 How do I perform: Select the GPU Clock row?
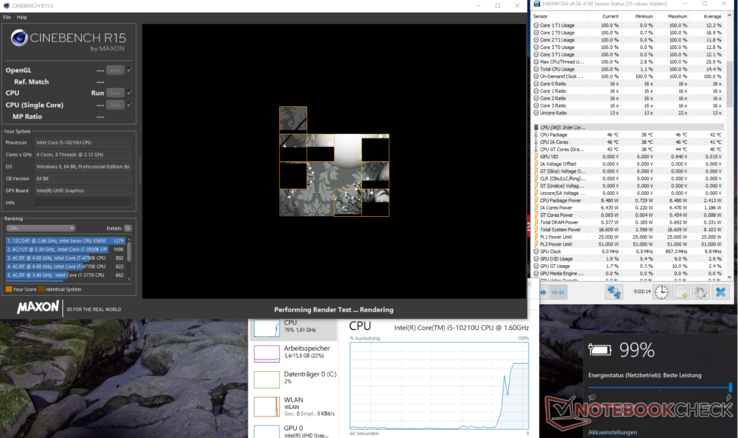[x=628, y=251]
